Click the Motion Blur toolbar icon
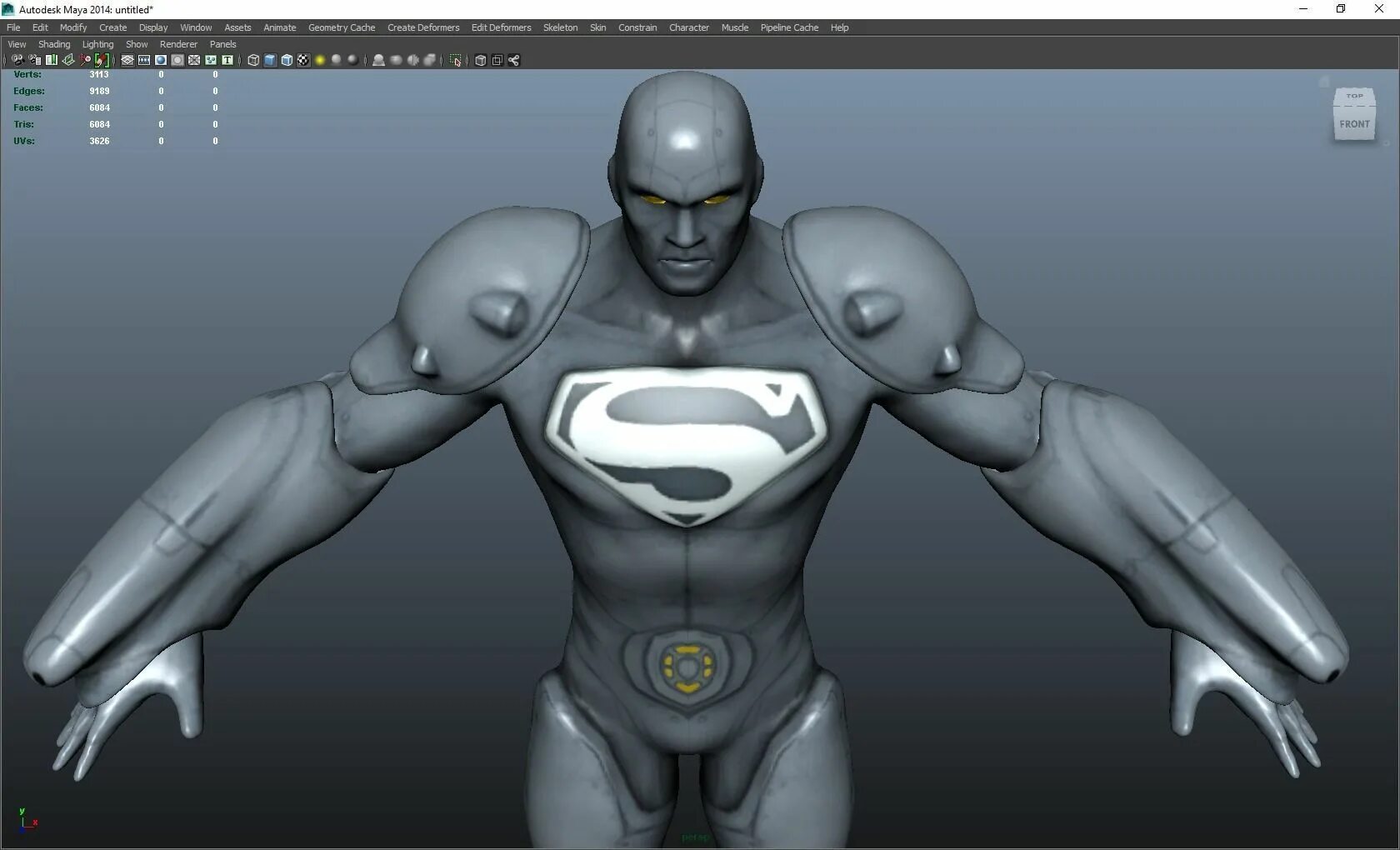Image resolution: width=1400 pixels, height=850 pixels. 396,60
